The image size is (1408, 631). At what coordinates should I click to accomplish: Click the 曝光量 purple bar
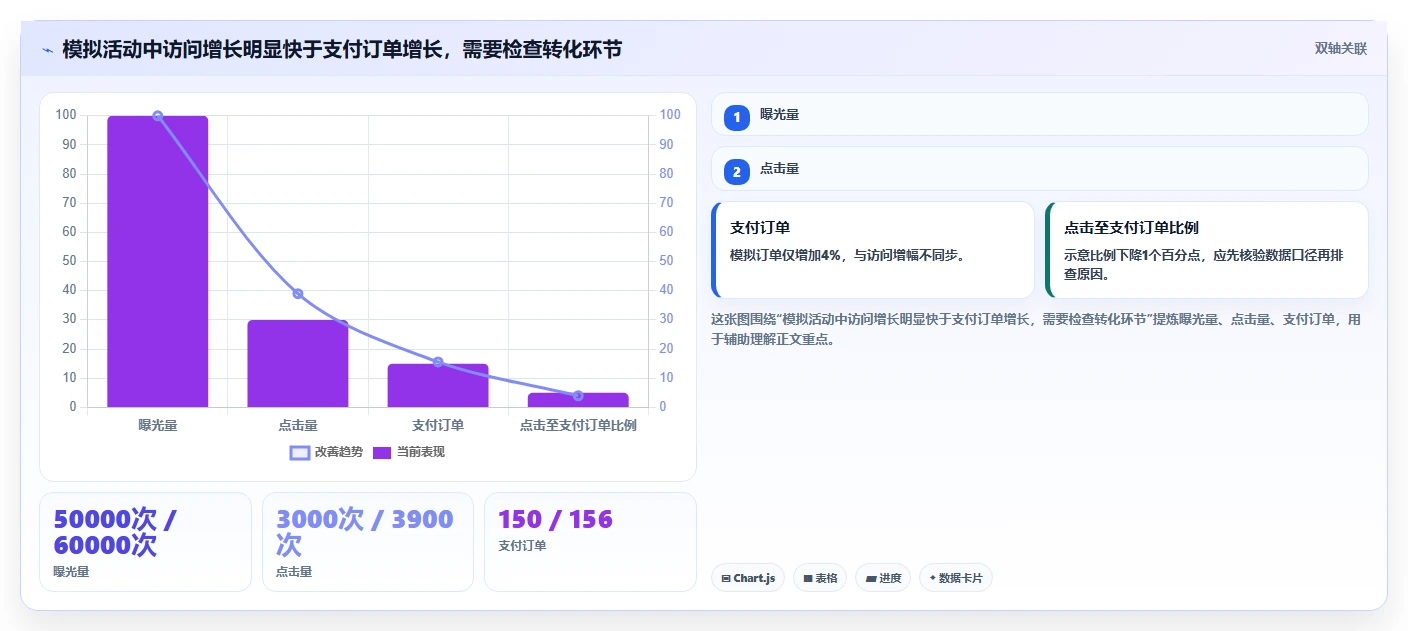(x=158, y=262)
